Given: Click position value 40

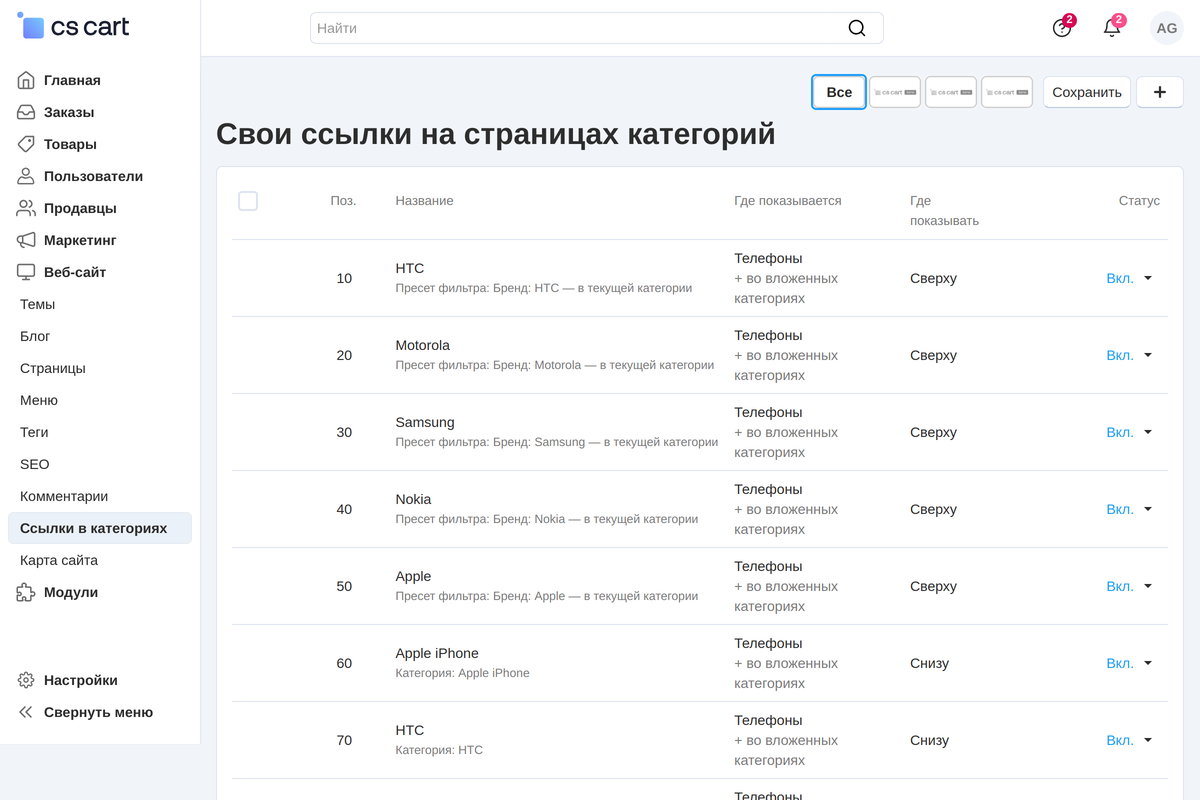Looking at the screenshot, I should pos(344,509).
